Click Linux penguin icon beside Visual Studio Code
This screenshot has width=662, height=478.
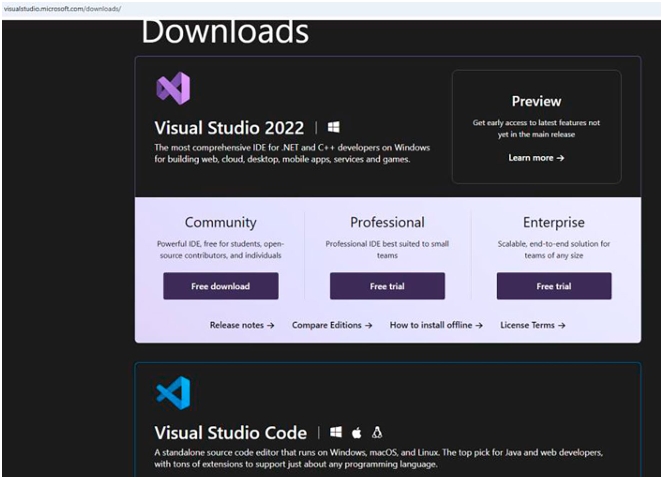click(377, 433)
